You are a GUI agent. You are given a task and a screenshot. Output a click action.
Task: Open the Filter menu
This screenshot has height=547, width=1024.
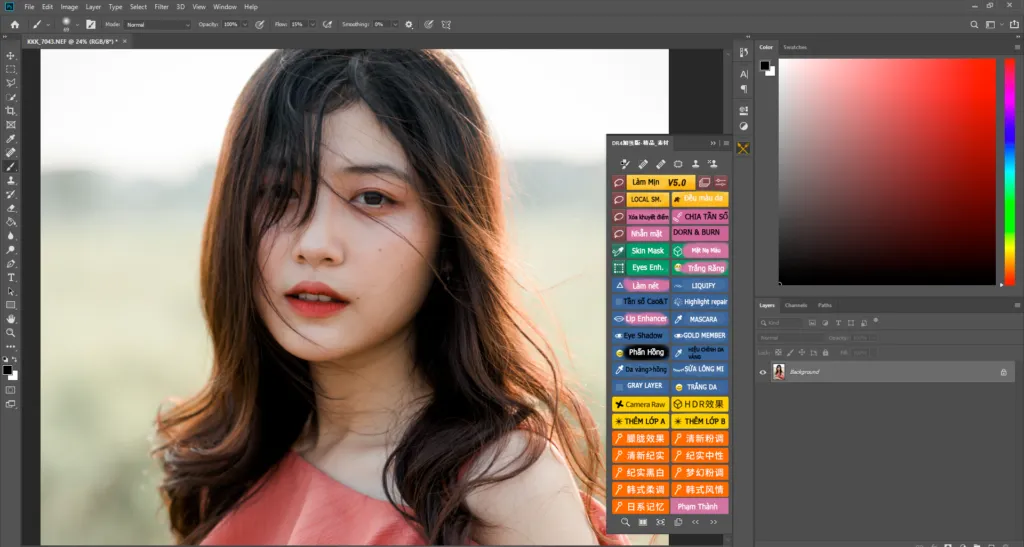[x=161, y=7]
